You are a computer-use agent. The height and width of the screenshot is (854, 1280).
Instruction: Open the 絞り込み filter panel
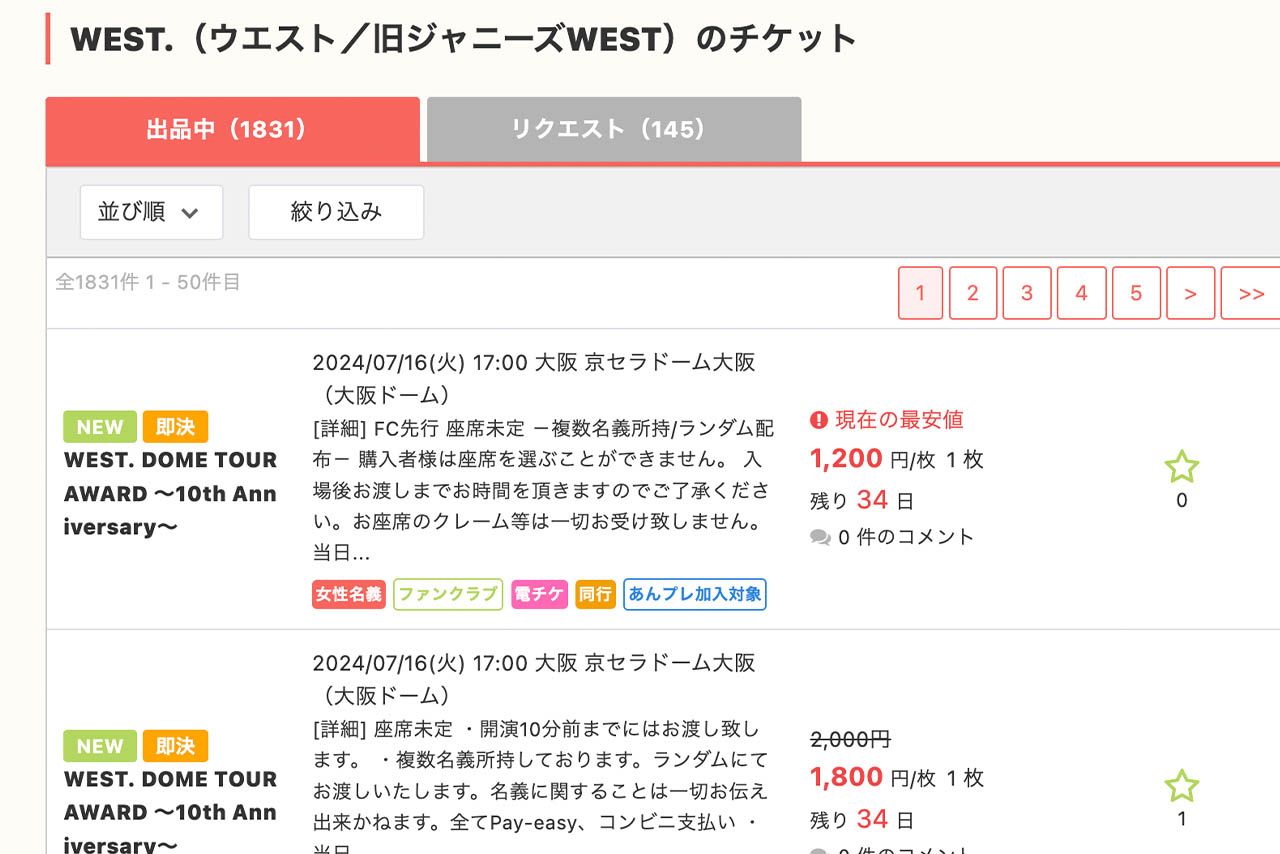tap(336, 212)
